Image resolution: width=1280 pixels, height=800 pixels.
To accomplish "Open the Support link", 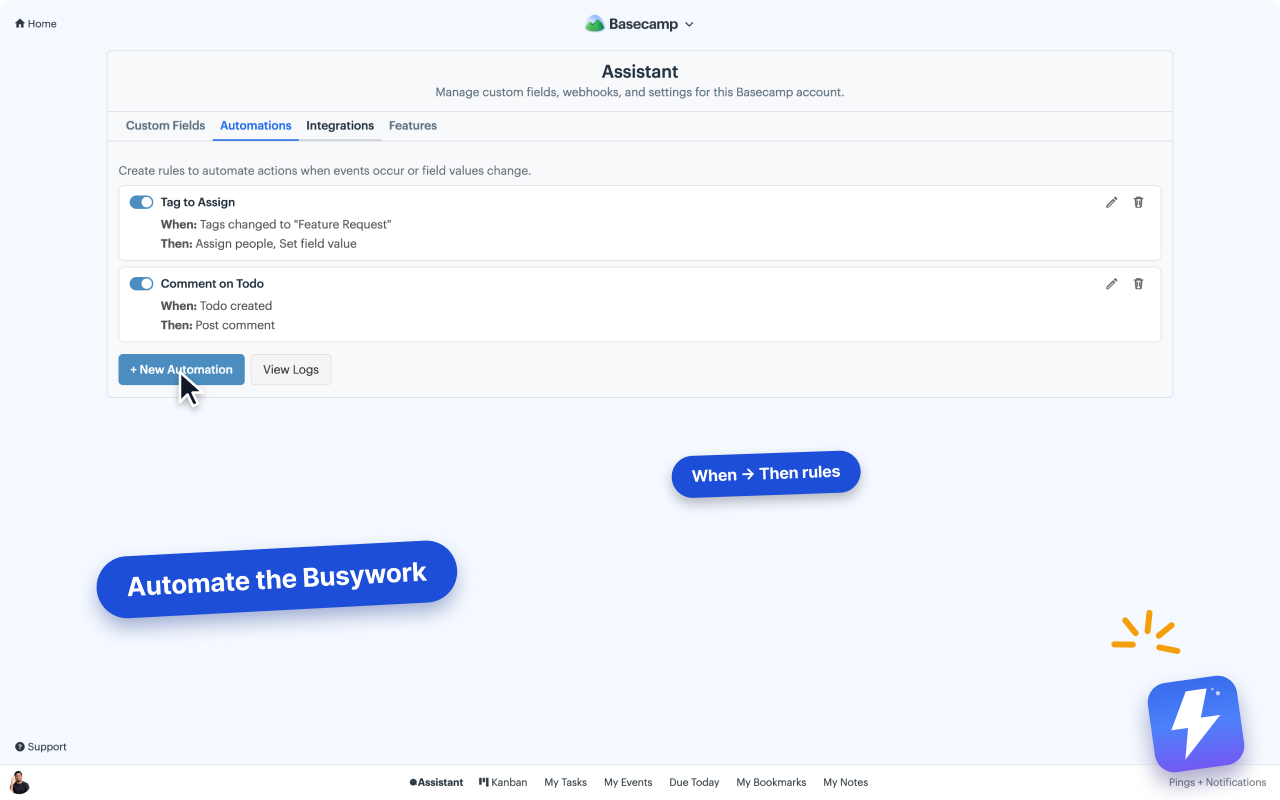I will [41, 747].
